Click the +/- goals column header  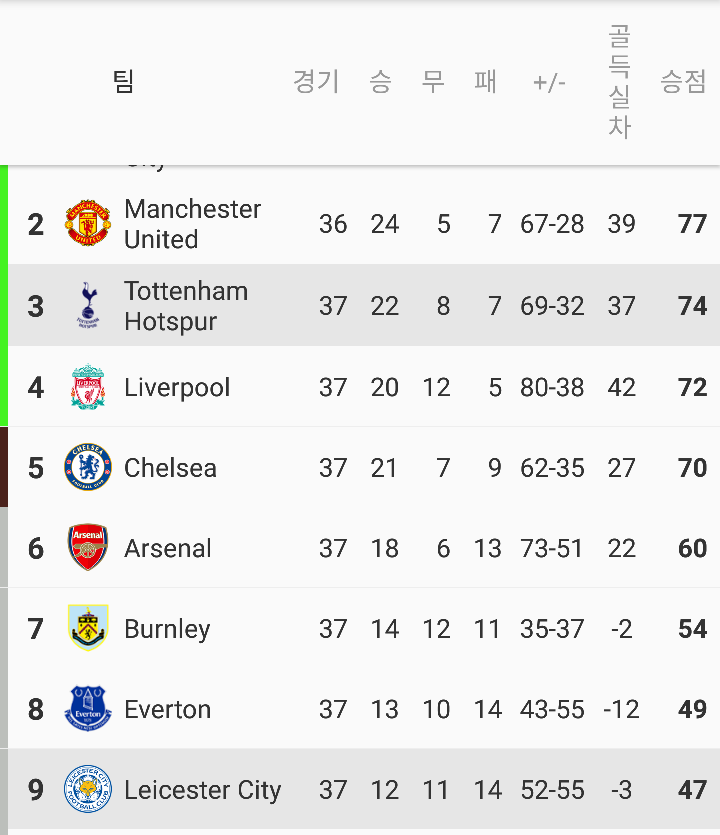(549, 83)
